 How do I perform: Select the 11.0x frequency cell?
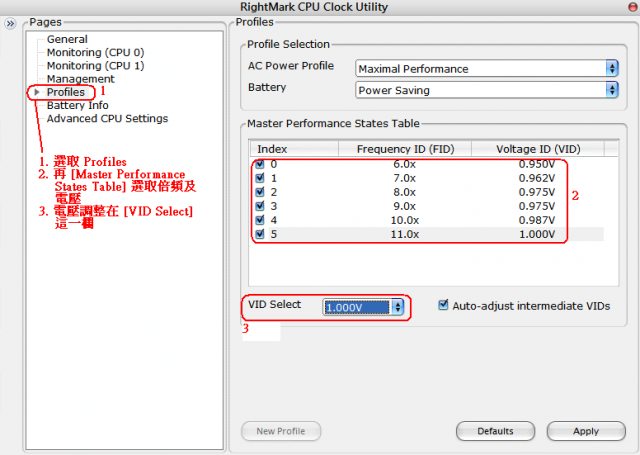(404, 234)
